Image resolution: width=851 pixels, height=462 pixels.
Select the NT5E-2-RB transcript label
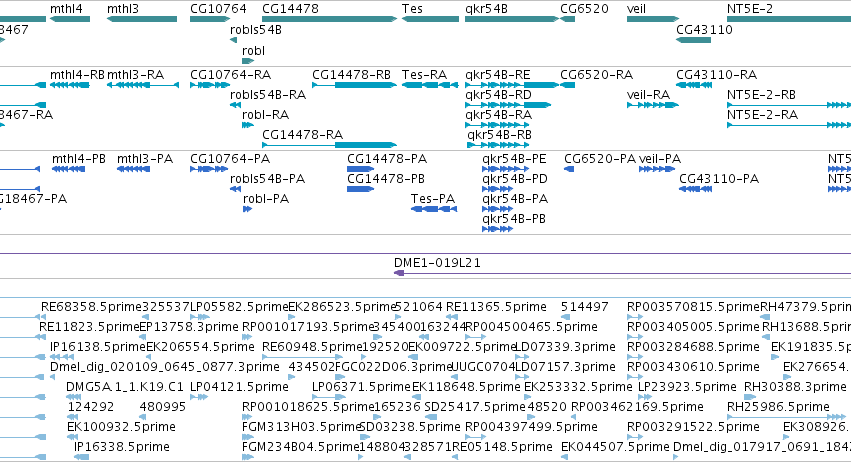click(x=761, y=95)
